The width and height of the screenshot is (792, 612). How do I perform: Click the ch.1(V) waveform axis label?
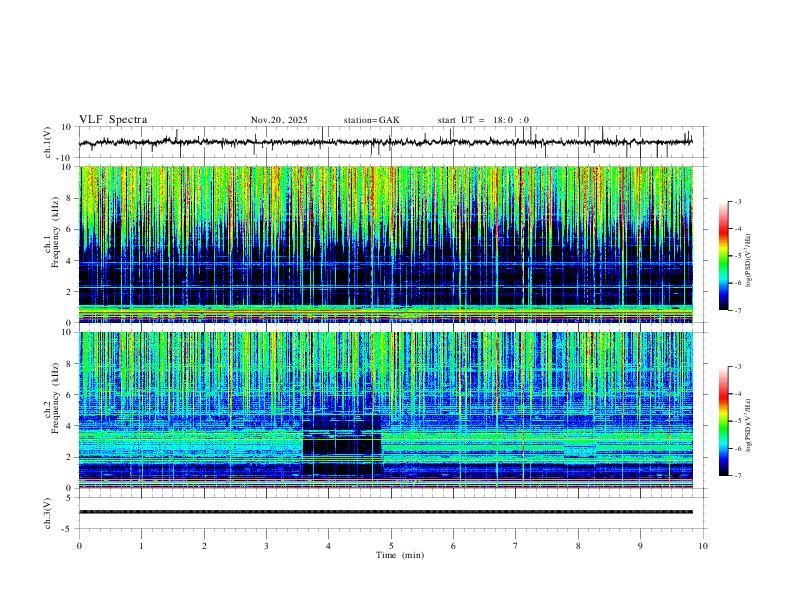pos(48,142)
